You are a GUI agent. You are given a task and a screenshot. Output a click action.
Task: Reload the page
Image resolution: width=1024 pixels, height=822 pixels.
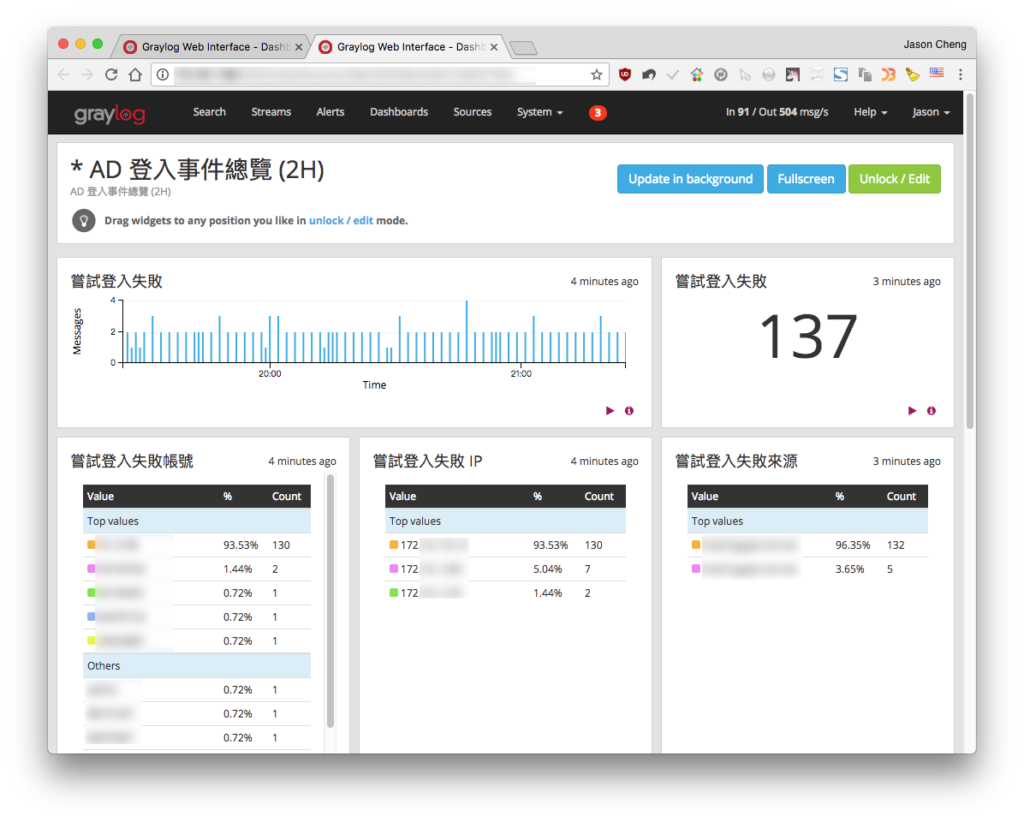pos(111,75)
